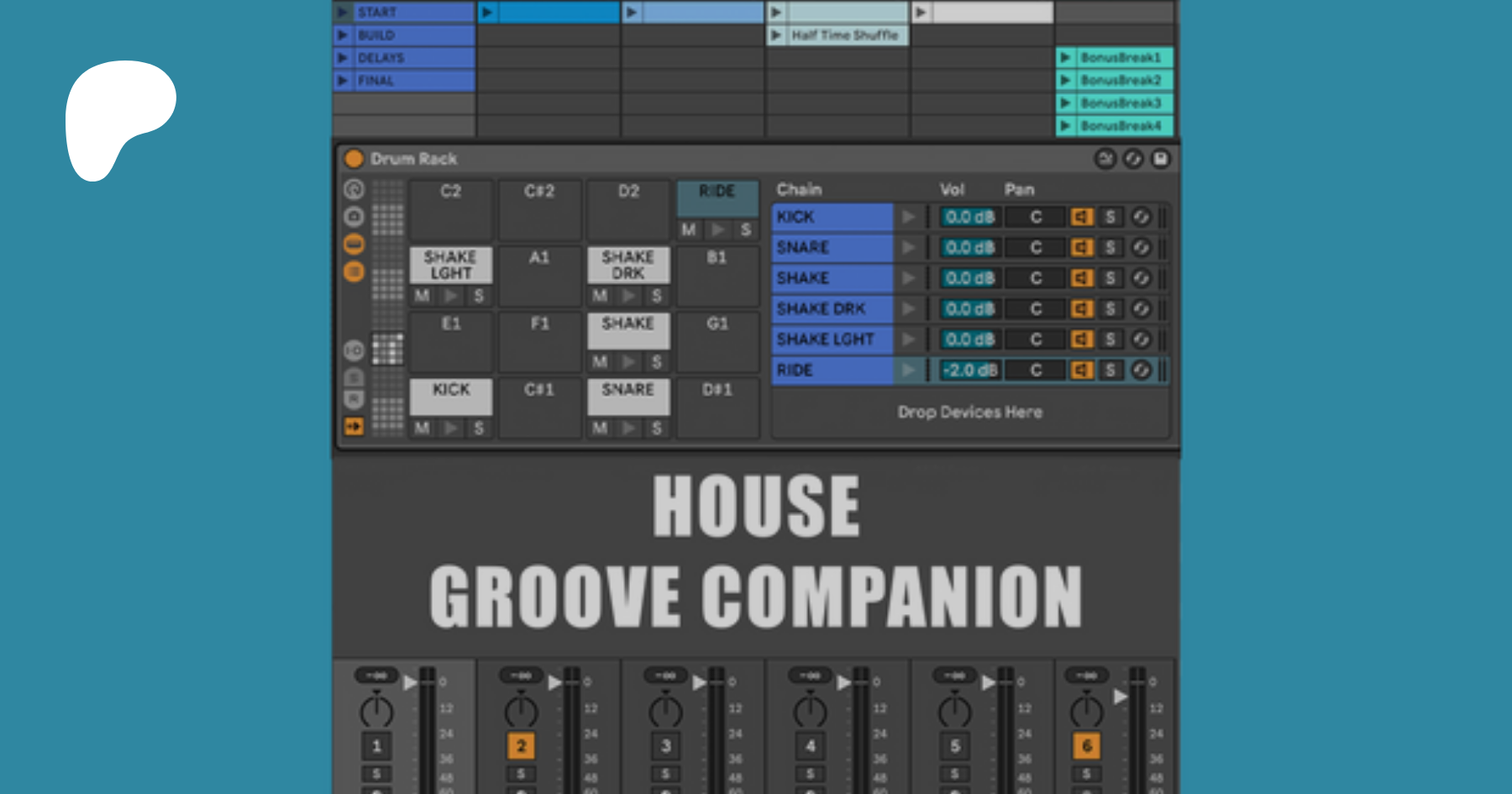The height and width of the screenshot is (794, 1512).
Task: Show the chain list in Drum Rack
Action: pos(354,245)
